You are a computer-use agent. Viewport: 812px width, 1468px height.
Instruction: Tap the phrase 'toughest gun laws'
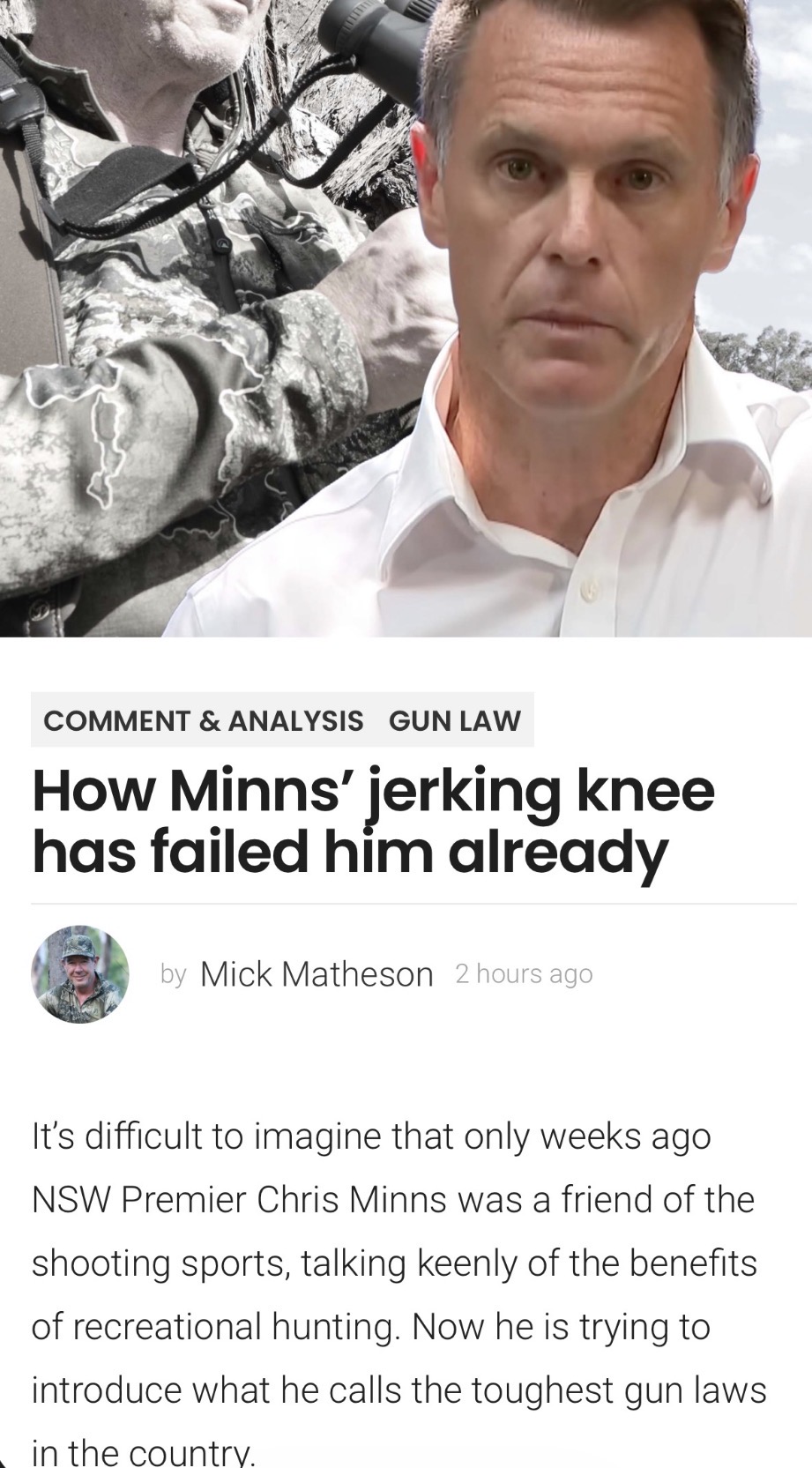pyautogui.click(x=619, y=1392)
